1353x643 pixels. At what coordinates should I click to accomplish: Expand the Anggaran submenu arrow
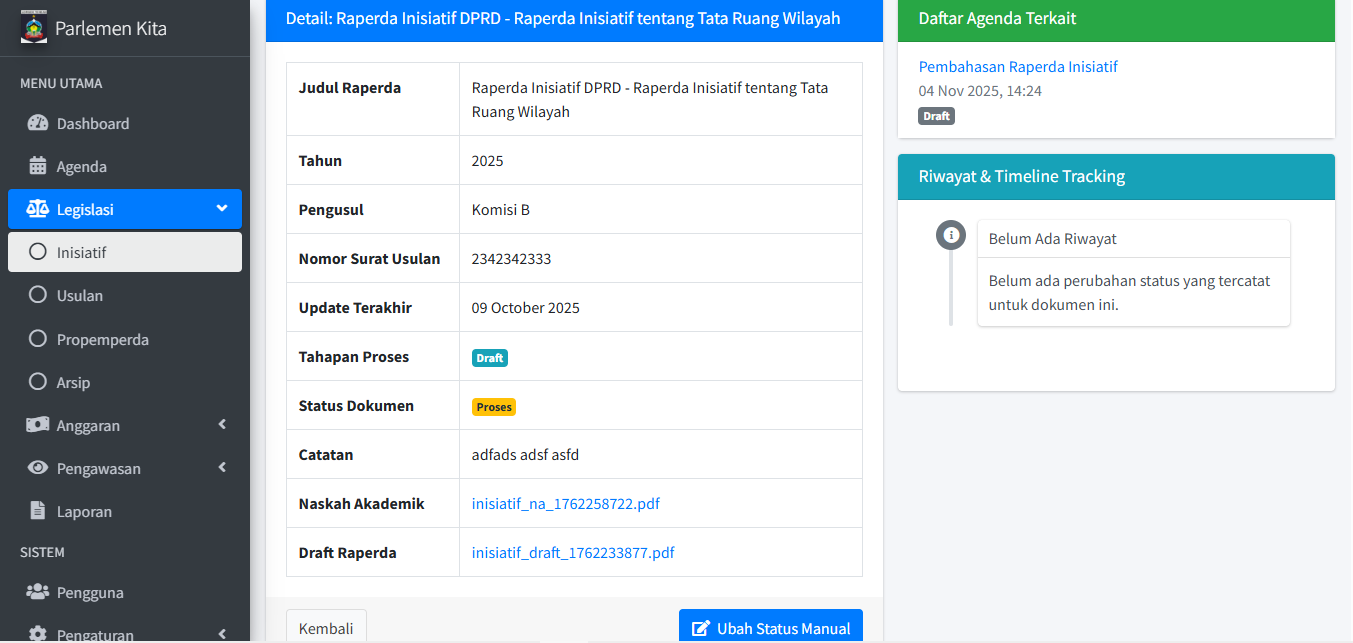coord(222,425)
